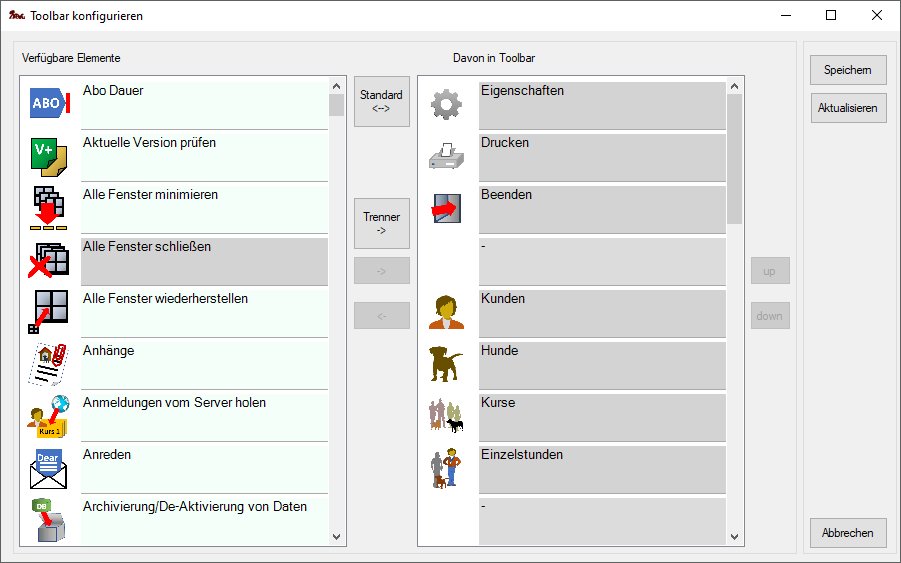Click the Drucken printer icon
901x563 pixels.
pos(446,156)
